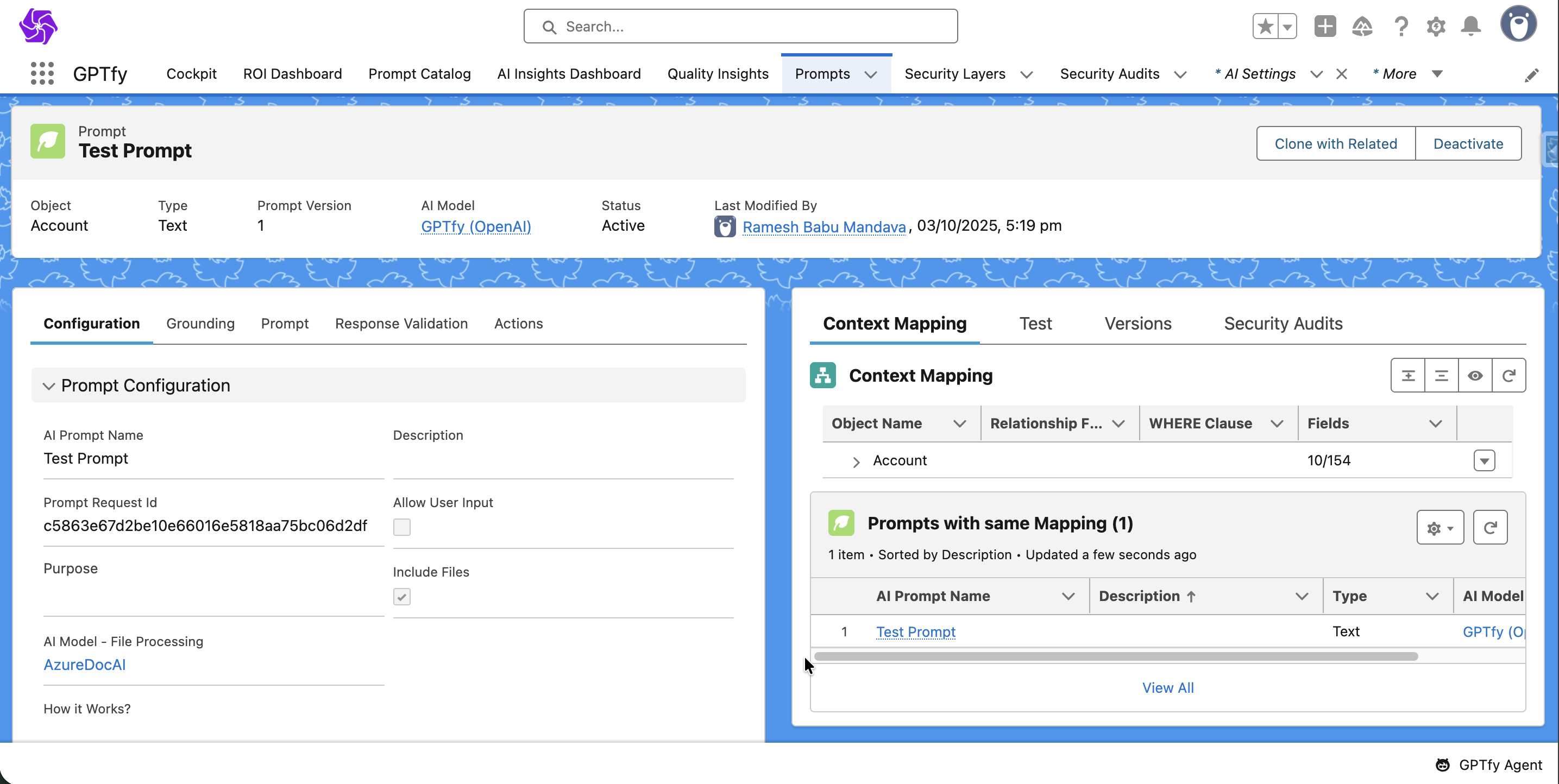Open the App Launcher grid icon
The width and height of the screenshot is (1559, 784).
42,73
